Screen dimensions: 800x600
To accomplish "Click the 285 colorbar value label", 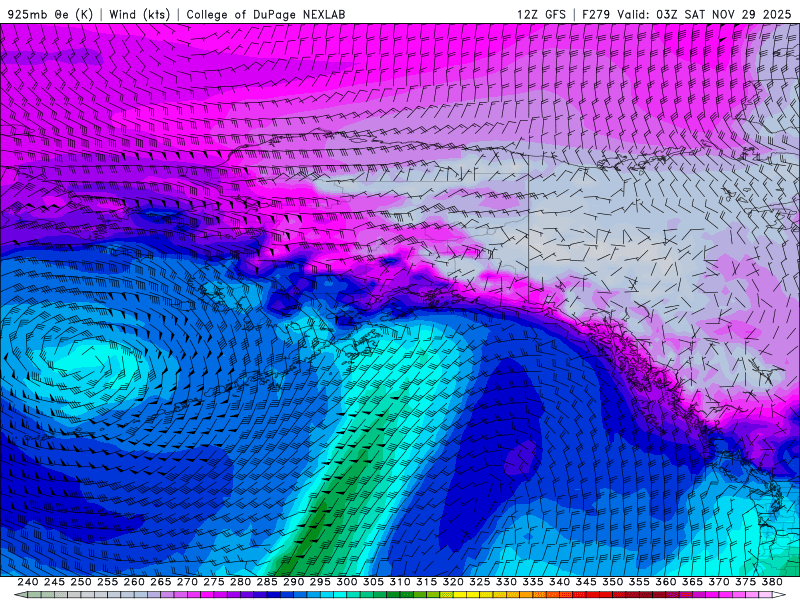I will pos(267,582).
